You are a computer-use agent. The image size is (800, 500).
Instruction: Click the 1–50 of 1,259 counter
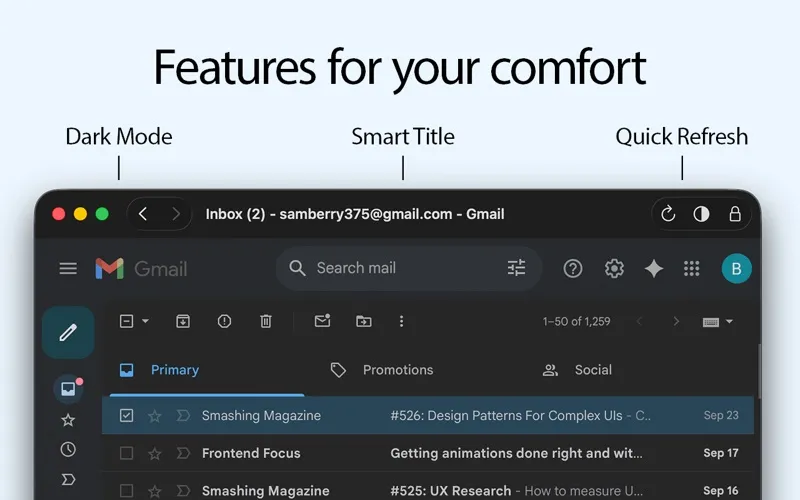click(577, 321)
